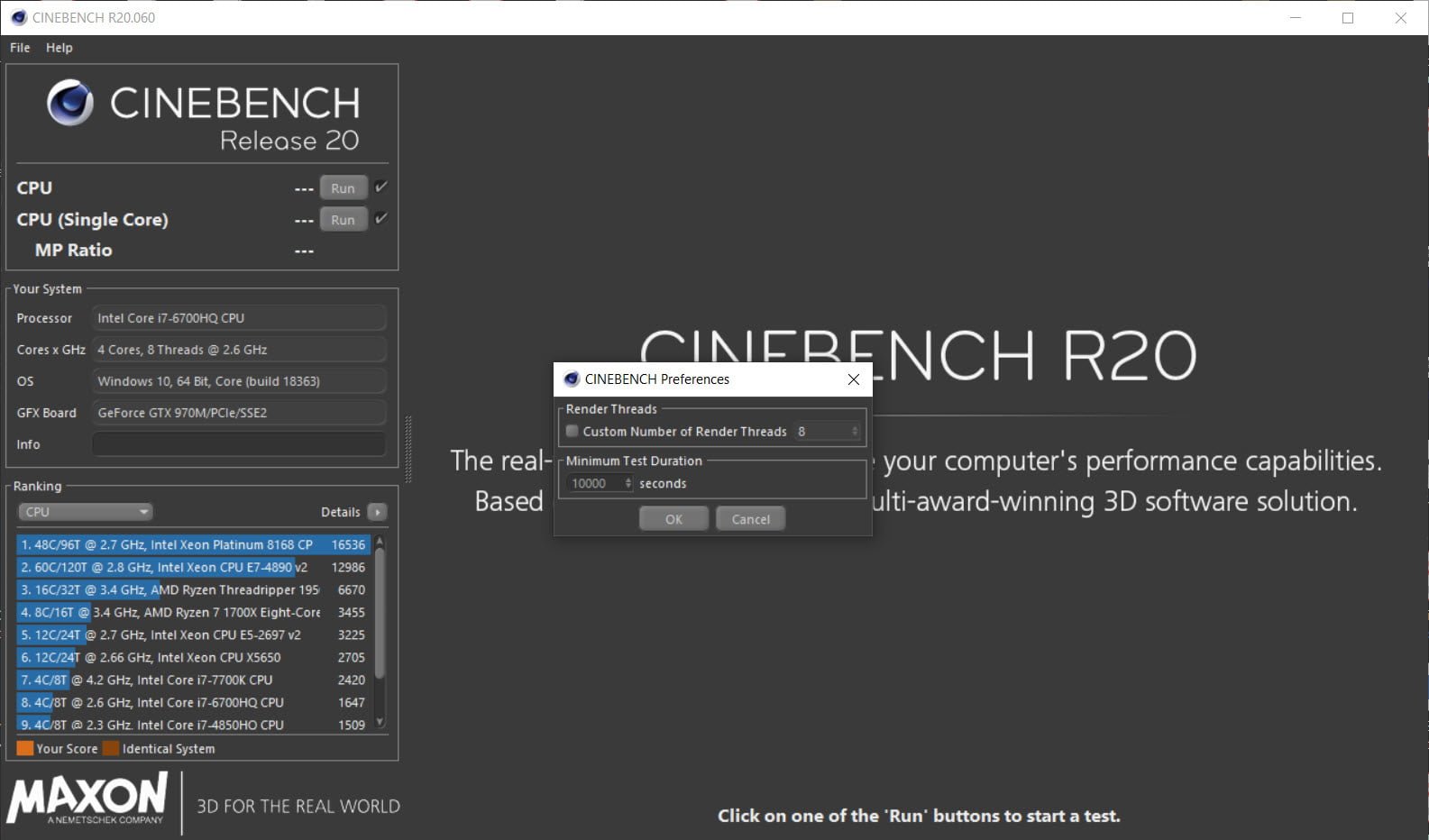This screenshot has height=840, width=1429.
Task: Click the Cinebench app icon in title bar
Action: [x=18, y=17]
